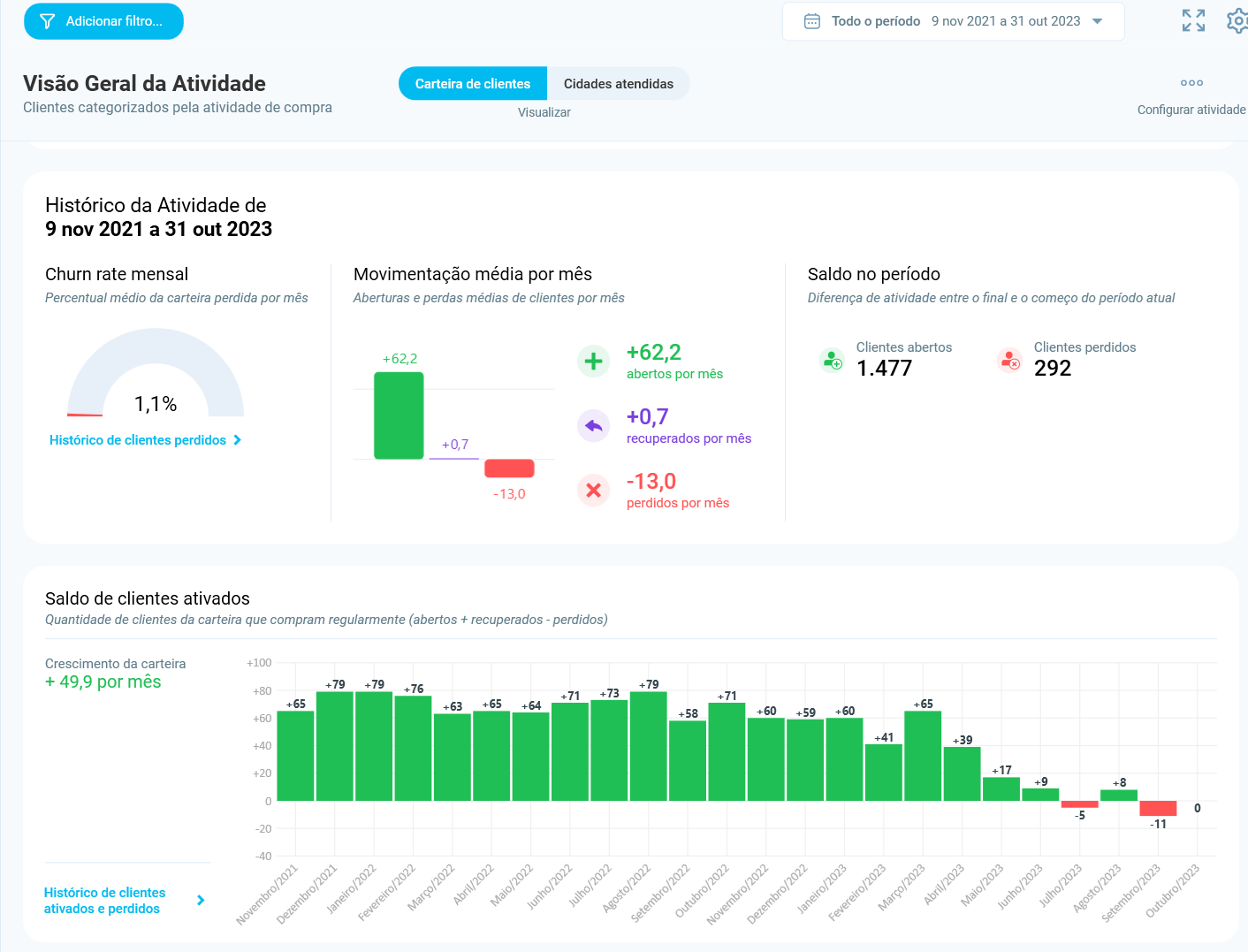Select the Dezembro/2021 +79 bar

(335, 747)
